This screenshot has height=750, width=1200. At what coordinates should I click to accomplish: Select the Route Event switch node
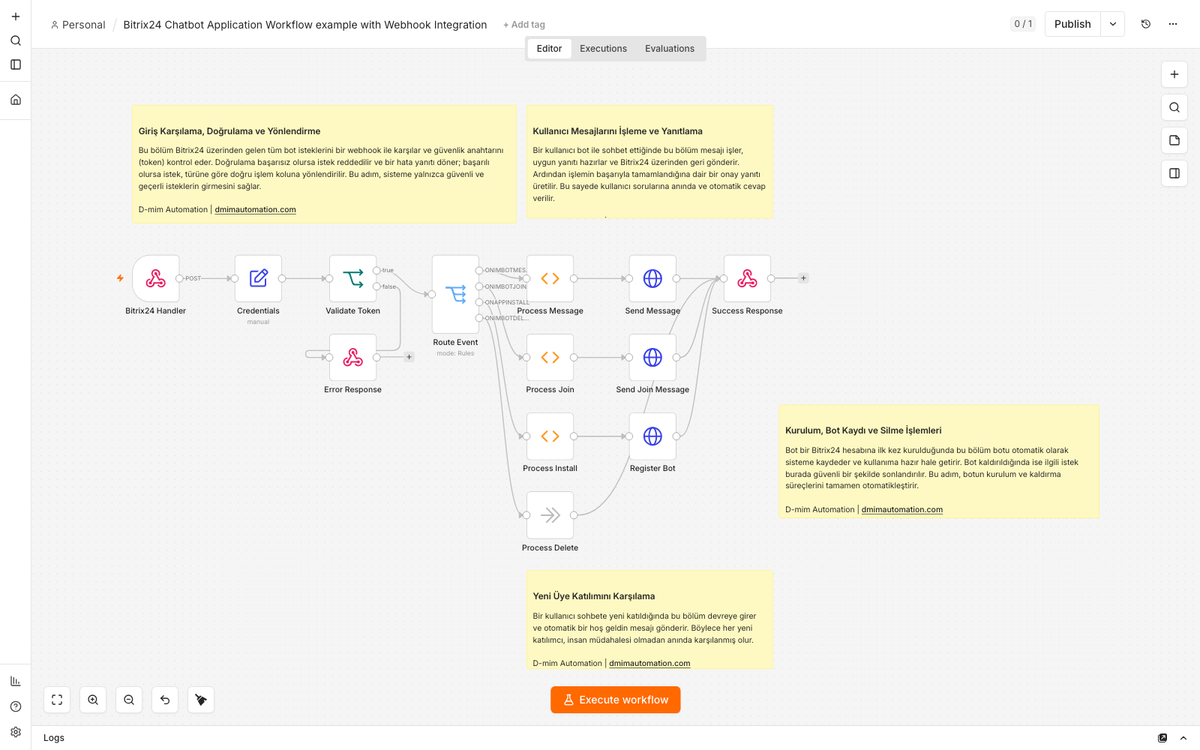(x=456, y=294)
